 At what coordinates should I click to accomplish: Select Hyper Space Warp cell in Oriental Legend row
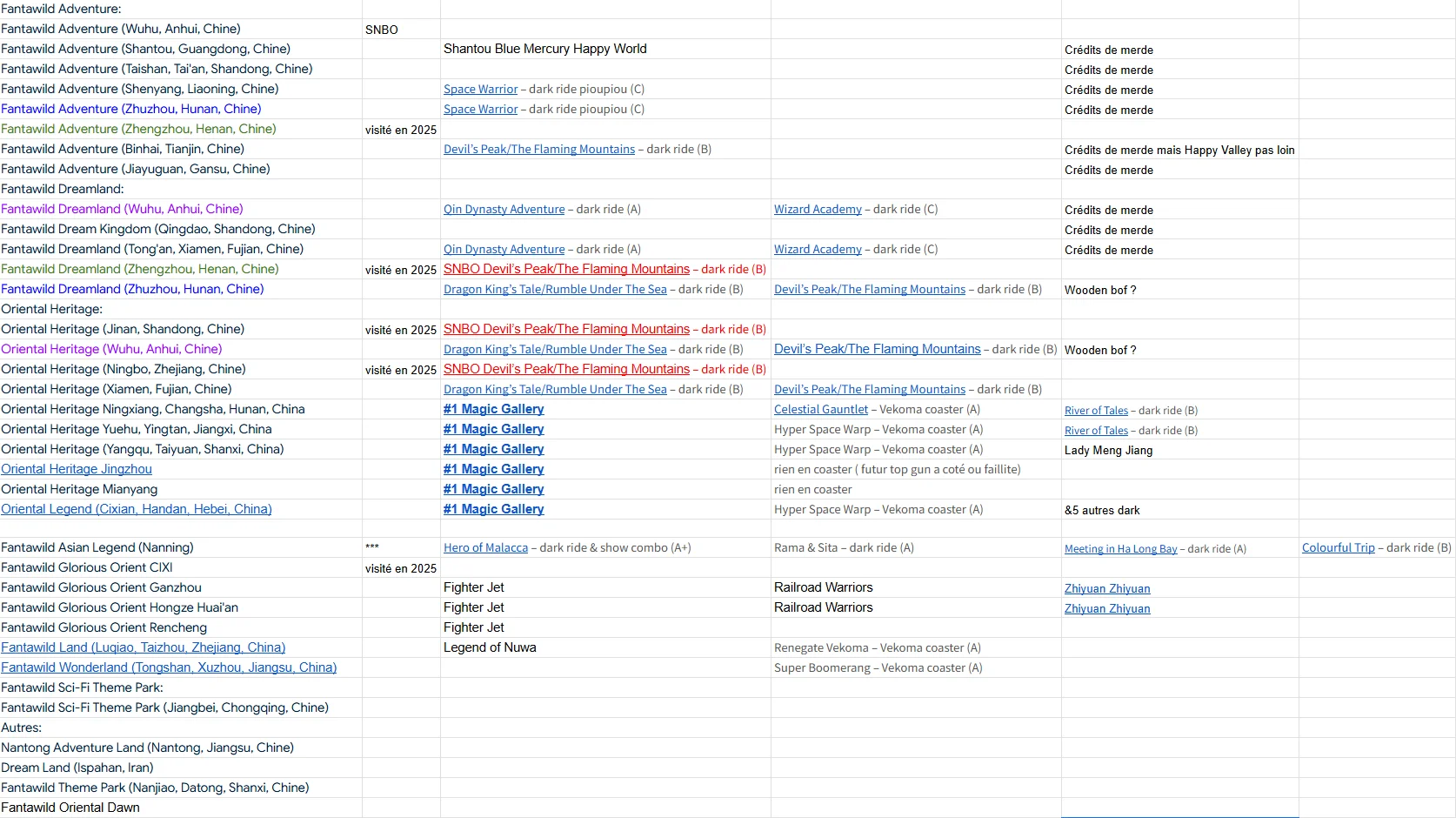click(x=916, y=509)
